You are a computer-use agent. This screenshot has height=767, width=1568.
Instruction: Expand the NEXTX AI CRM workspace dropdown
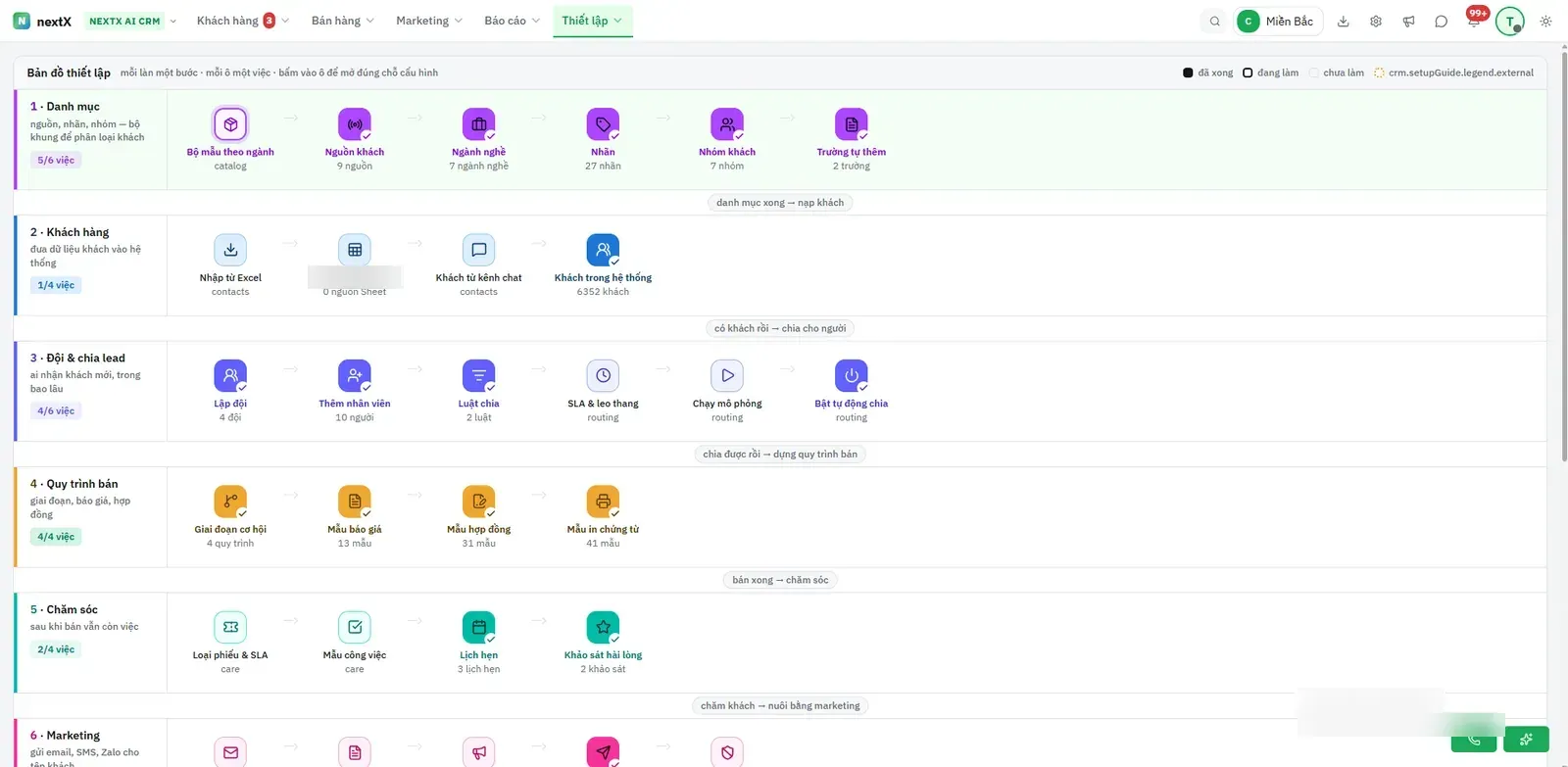[x=131, y=21]
